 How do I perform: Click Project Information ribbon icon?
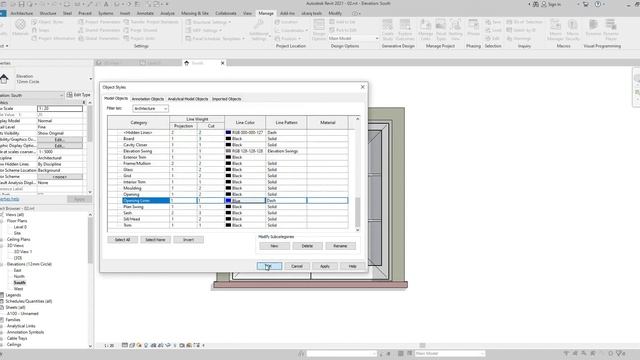34,38
